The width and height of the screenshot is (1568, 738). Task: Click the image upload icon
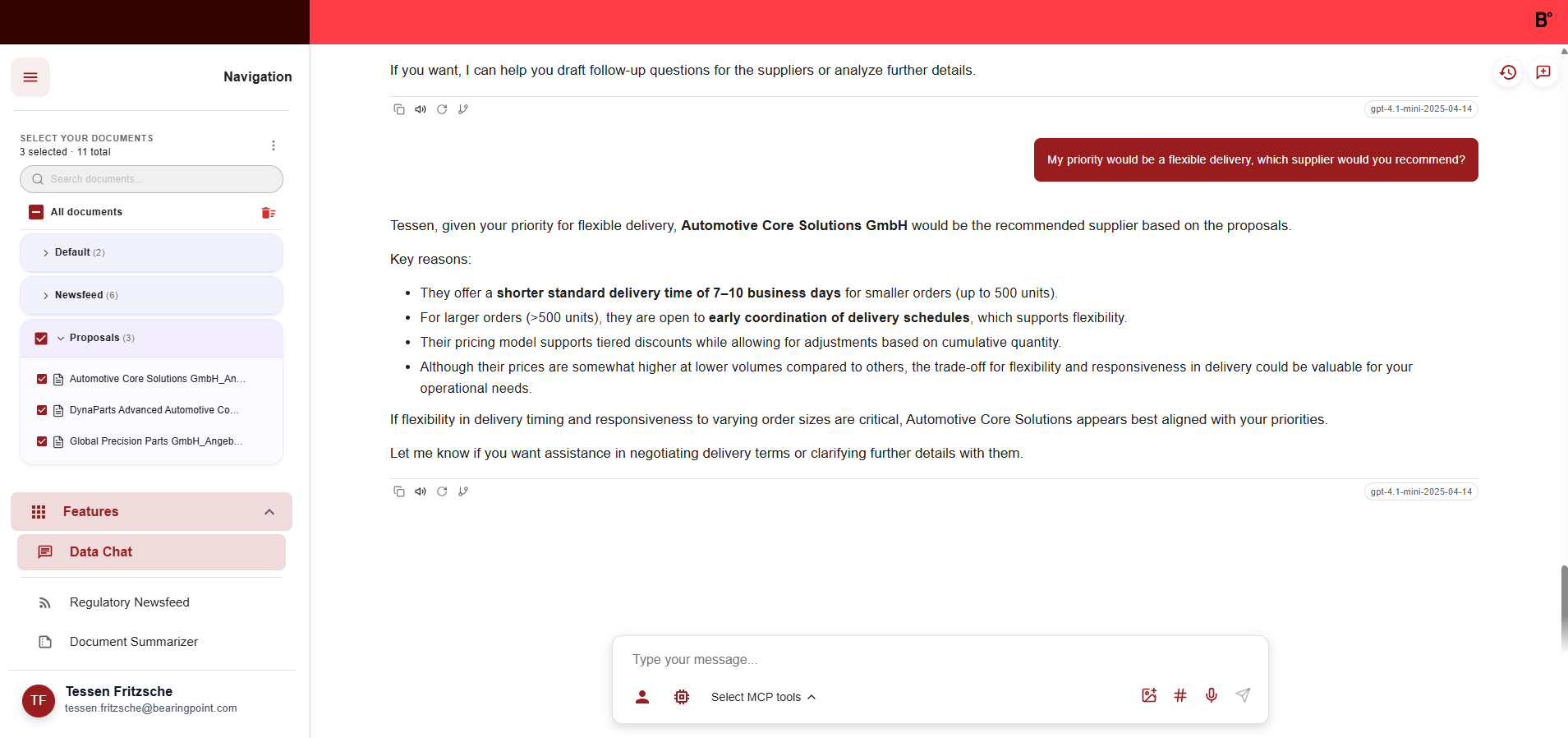(1148, 696)
